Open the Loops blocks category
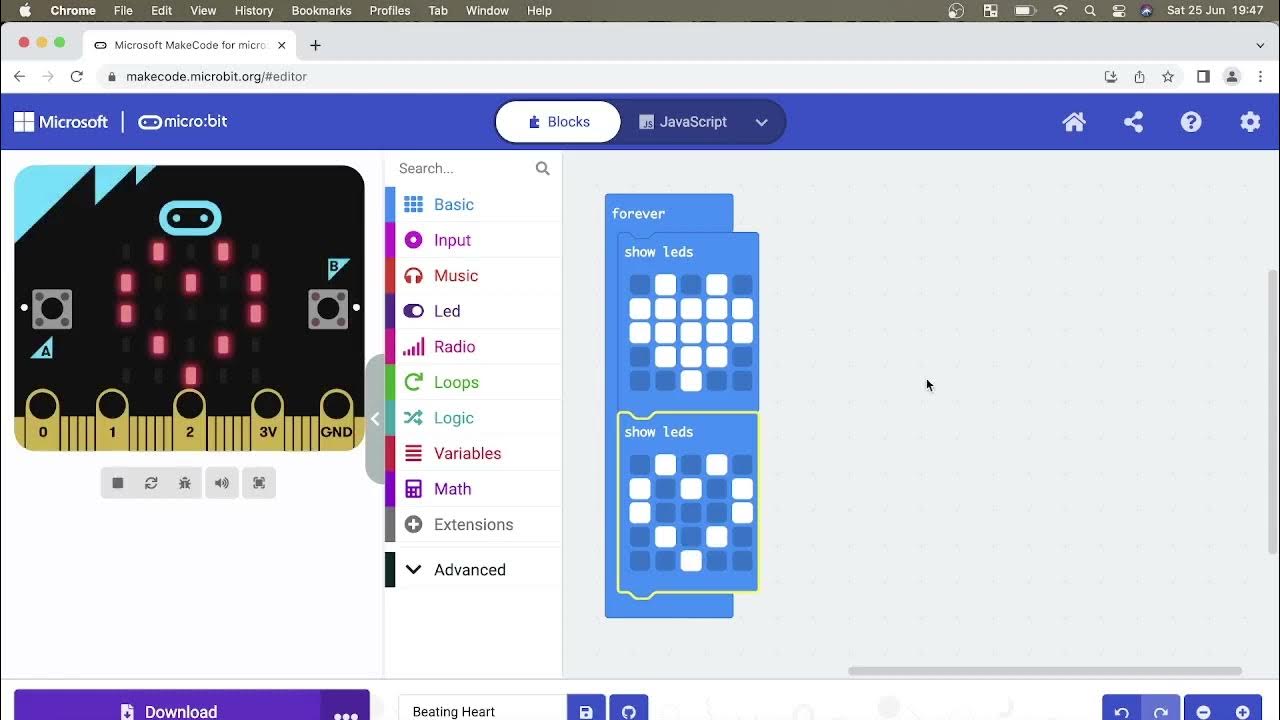Screen dimensions: 1280x720 (x=473, y=382)
